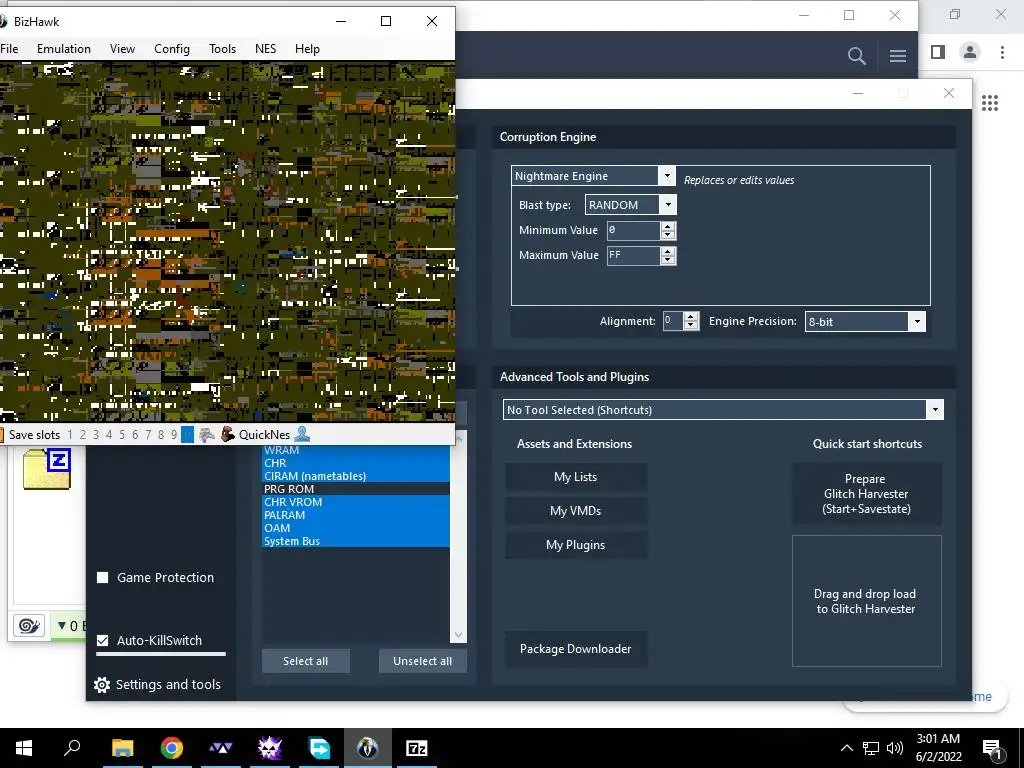Open 7-Zip from the taskbar
1024x768 pixels.
[x=417, y=748]
